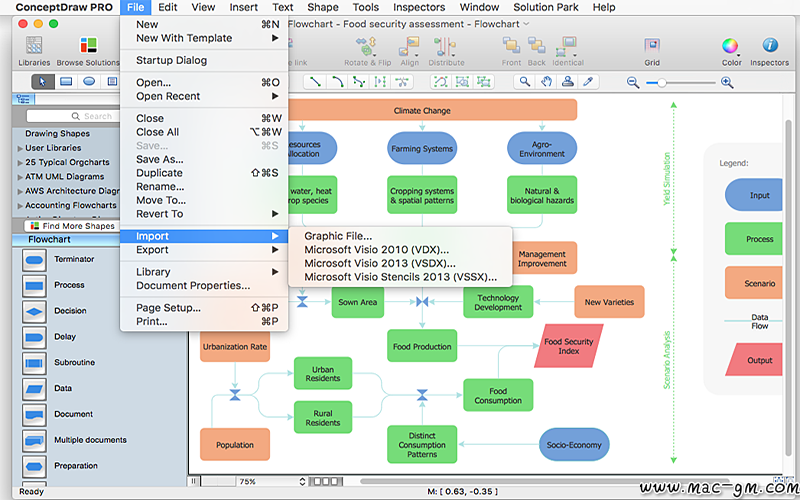Select the ellipse drawing tool
The image size is (800, 500).
[x=89, y=82]
